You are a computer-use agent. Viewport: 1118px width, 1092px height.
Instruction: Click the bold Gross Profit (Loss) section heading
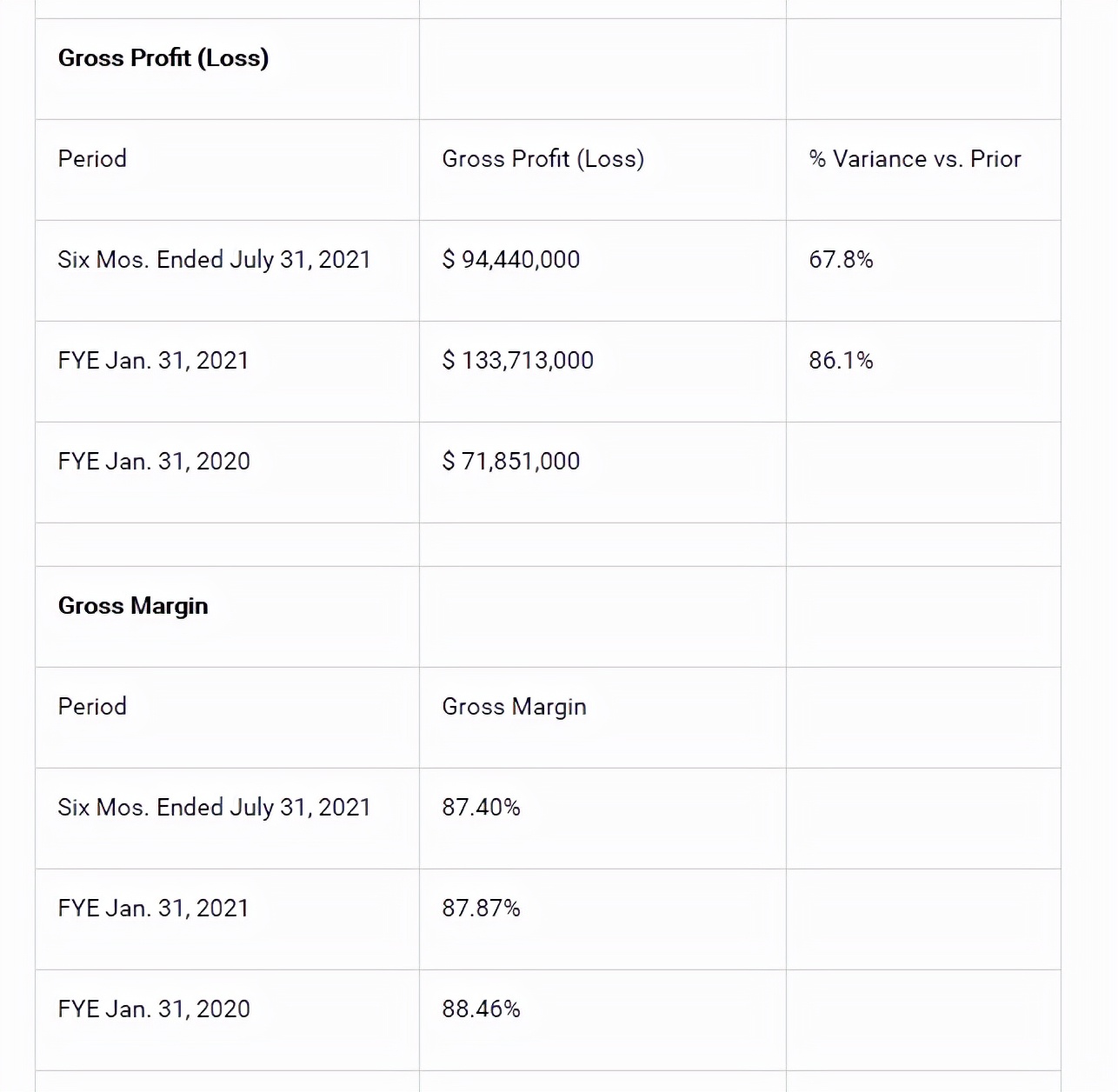coord(163,58)
